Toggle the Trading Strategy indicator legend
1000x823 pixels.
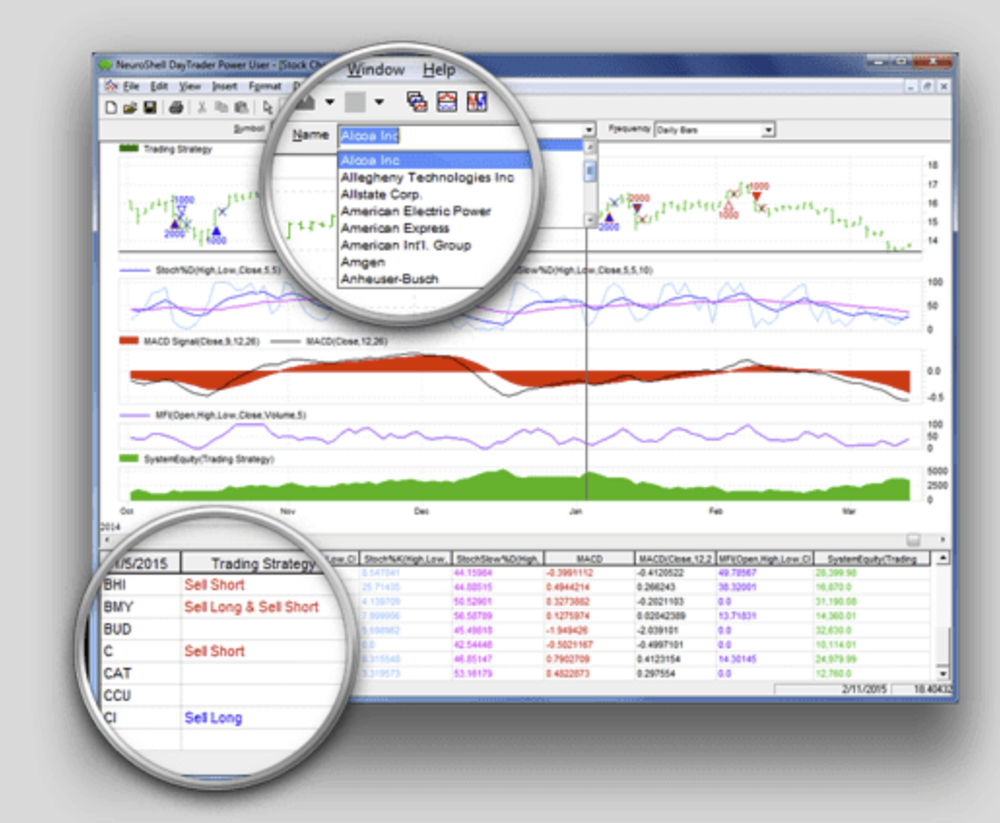click(x=127, y=148)
